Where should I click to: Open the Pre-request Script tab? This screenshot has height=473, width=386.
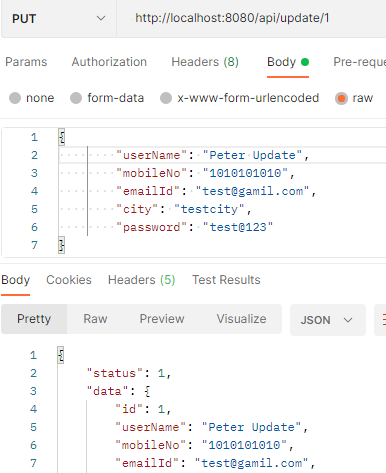pyautogui.click(x=359, y=62)
